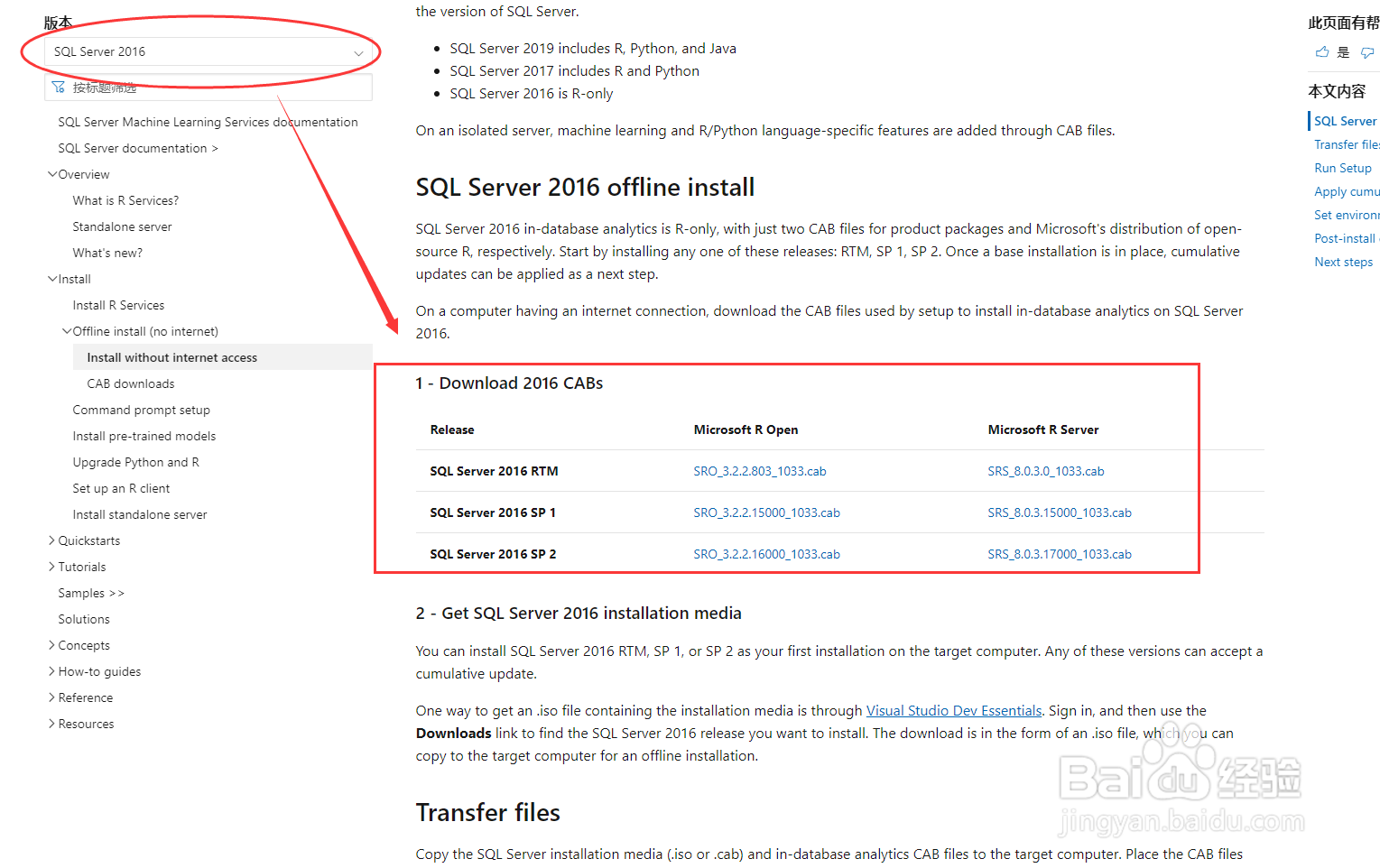1380x868 pixels.
Task: Expand the How-to guides section
Action: 52,671
